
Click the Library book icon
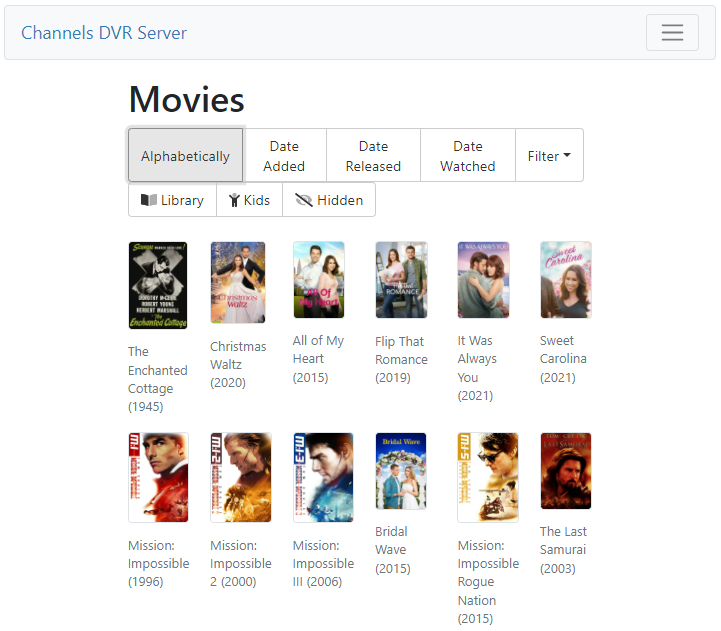click(x=149, y=200)
